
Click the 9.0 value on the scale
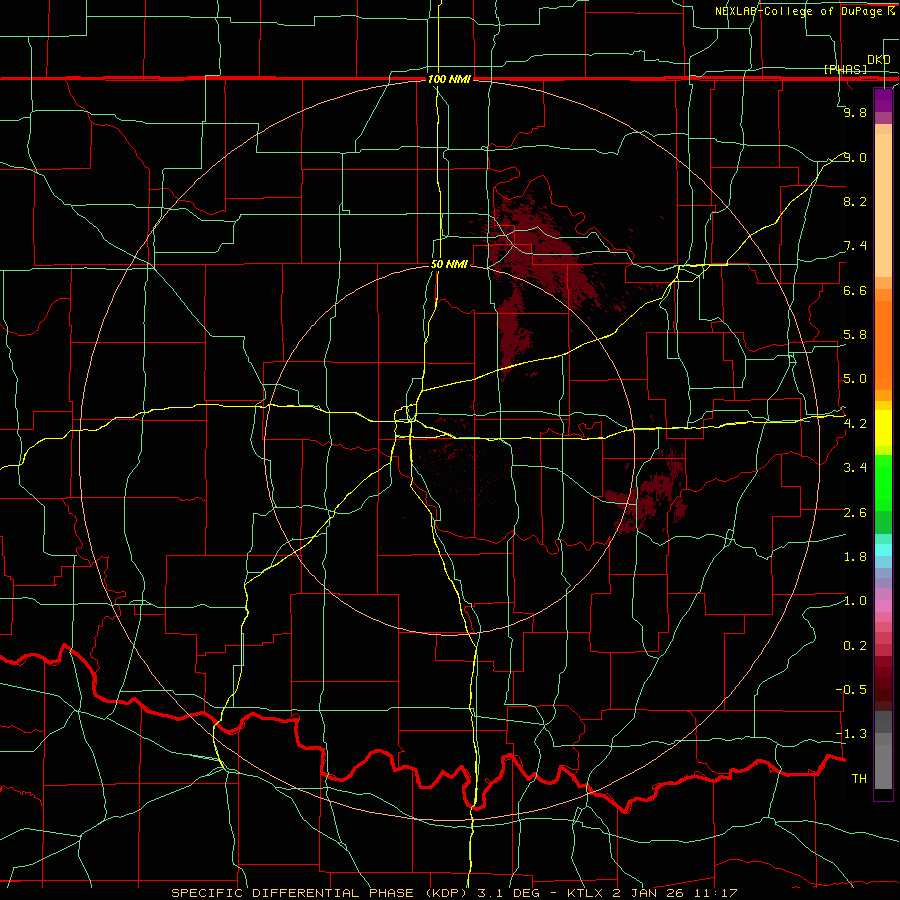[855, 157]
